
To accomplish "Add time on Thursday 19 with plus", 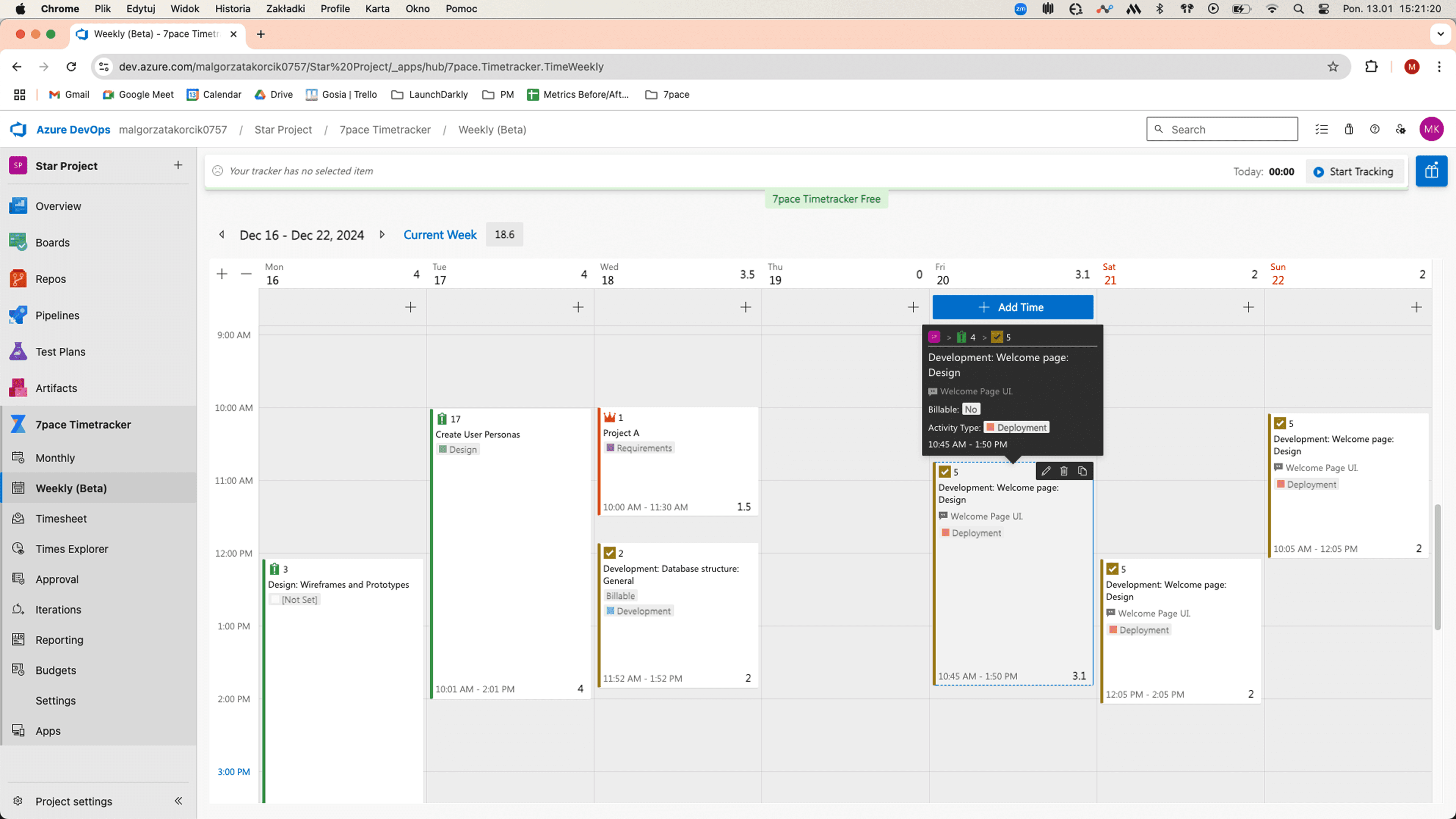I will 913,307.
